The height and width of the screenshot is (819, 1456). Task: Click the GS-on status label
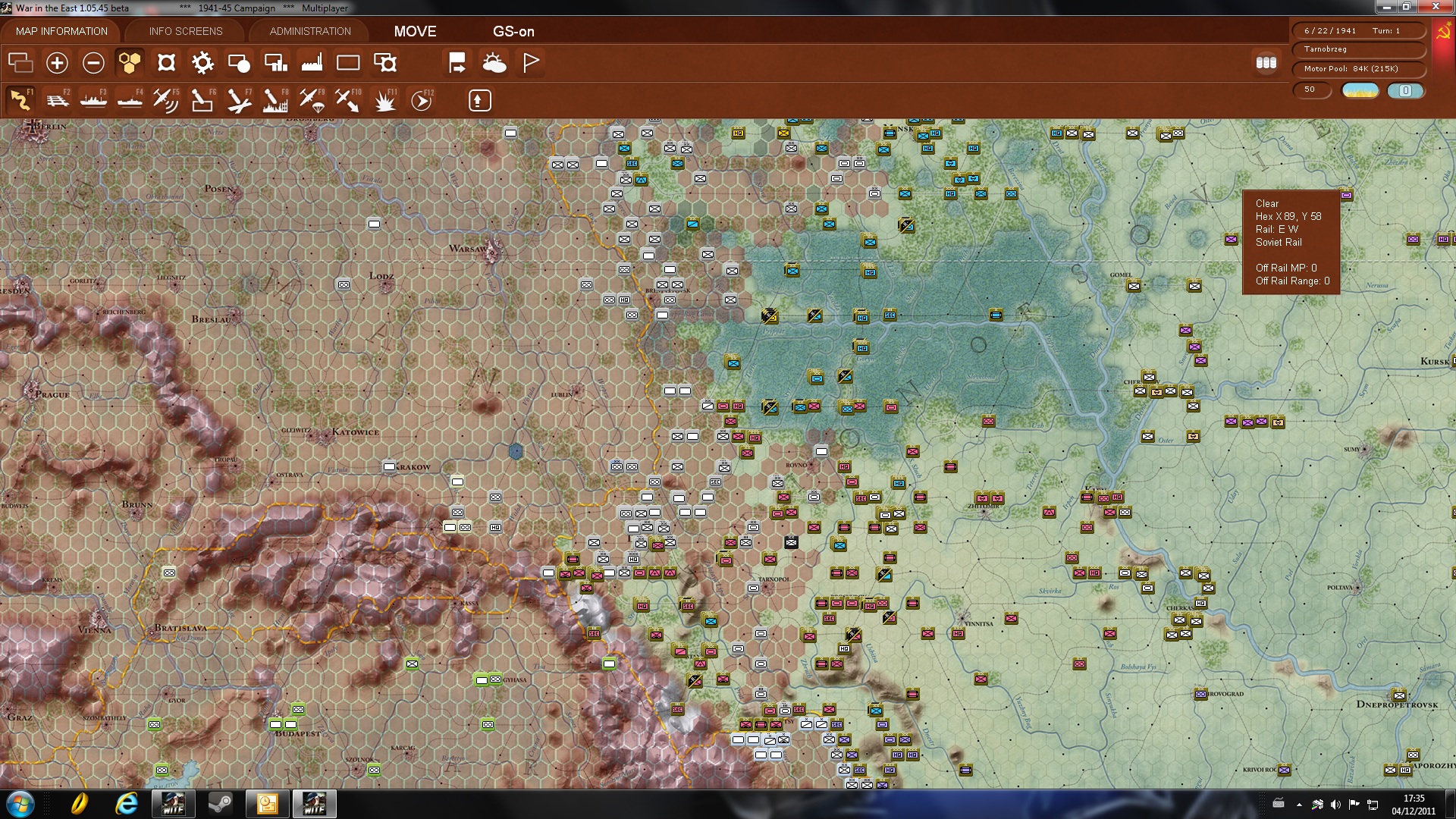513,31
